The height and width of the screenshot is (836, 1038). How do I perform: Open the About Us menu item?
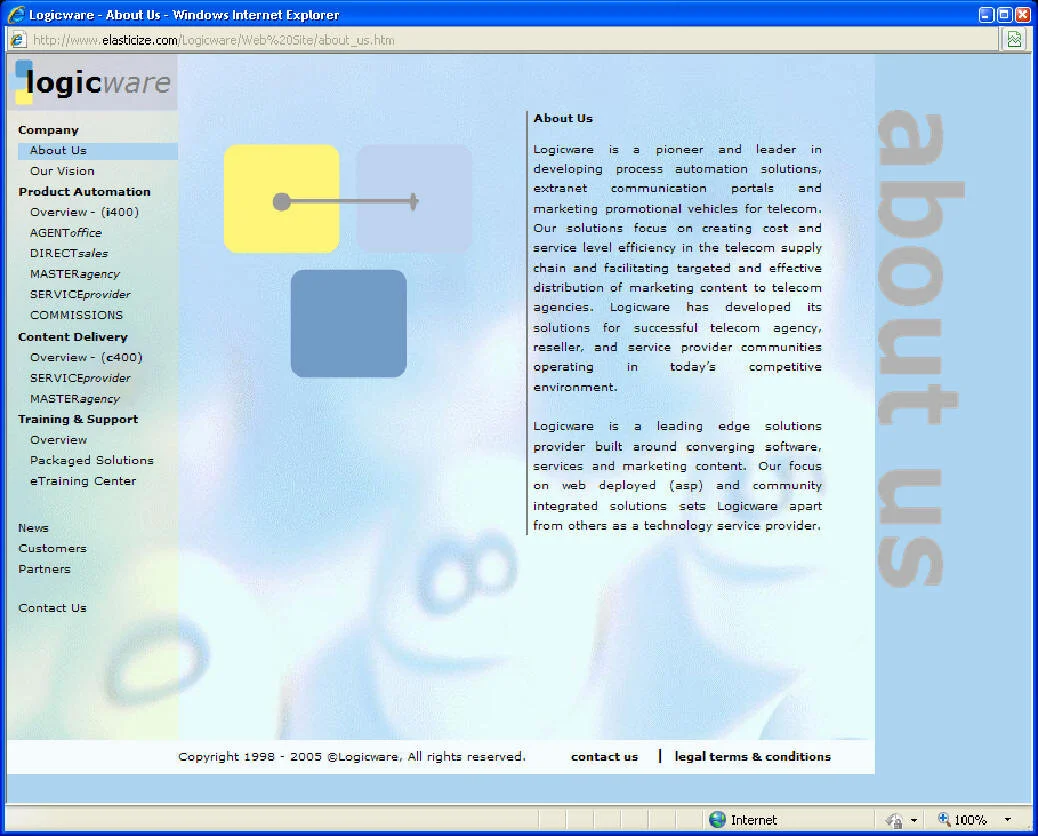pyautogui.click(x=98, y=150)
